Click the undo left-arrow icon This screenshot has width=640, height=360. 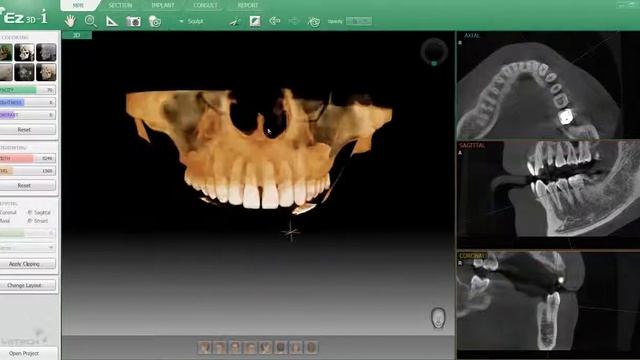pos(275,21)
